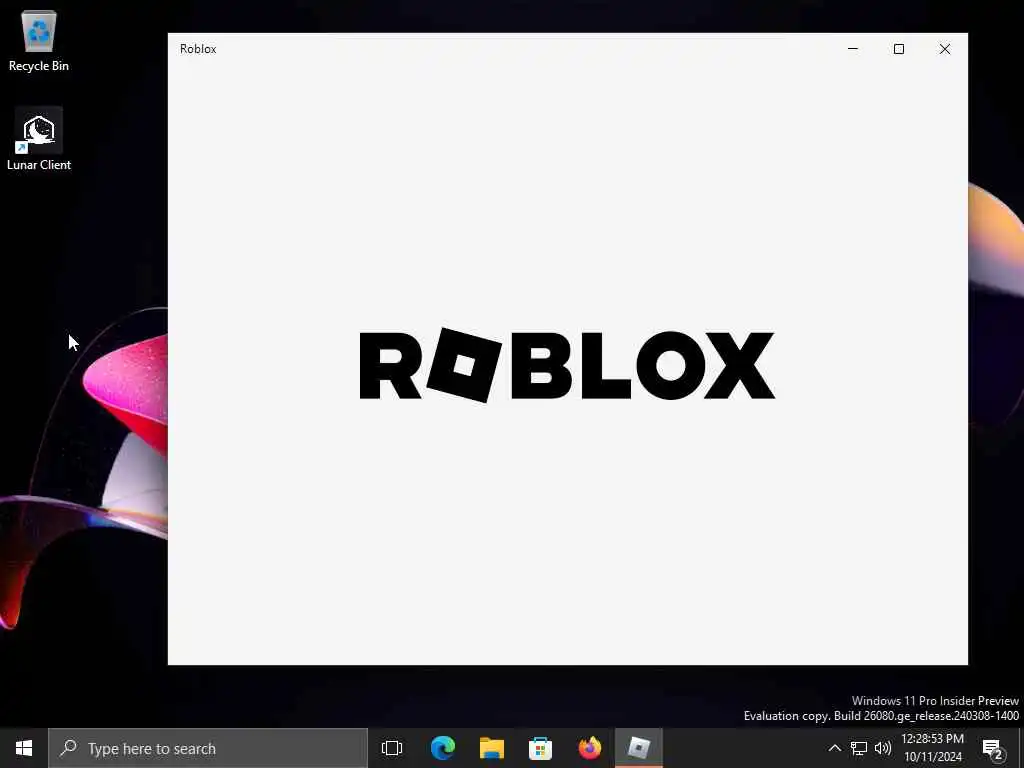Open Microsoft Store from the taskbar
Image resolution: width=1024 pixels, height=768 pixels.
click(541, 748)
